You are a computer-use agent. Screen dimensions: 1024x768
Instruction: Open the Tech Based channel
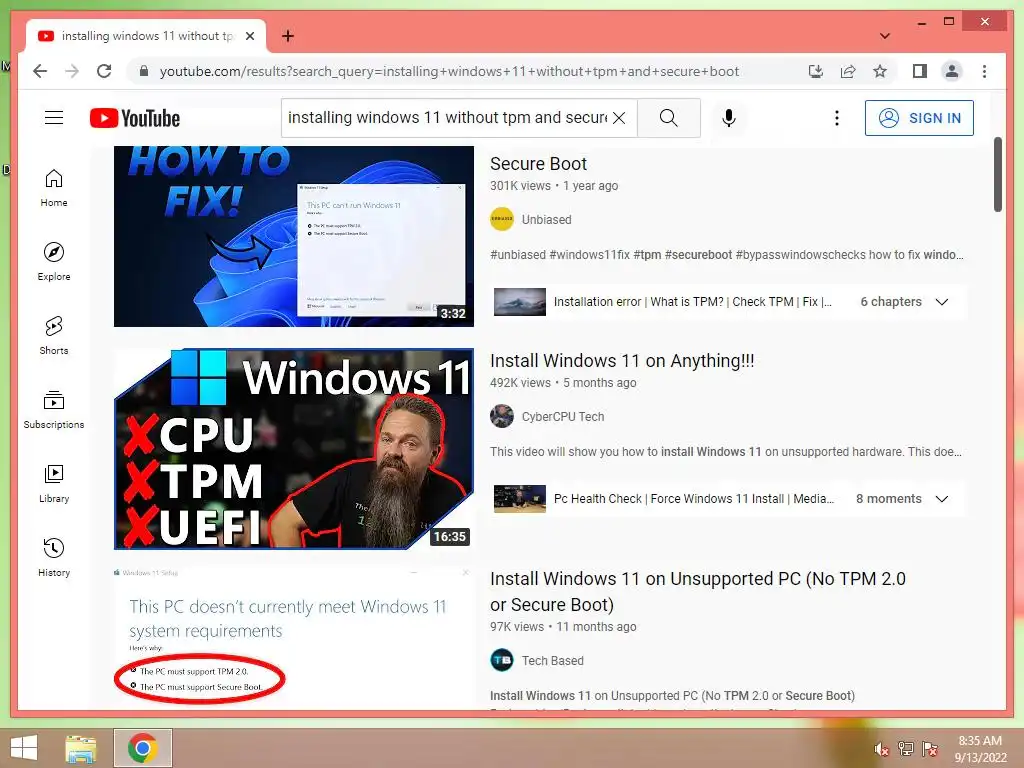[x=552, y=661]
